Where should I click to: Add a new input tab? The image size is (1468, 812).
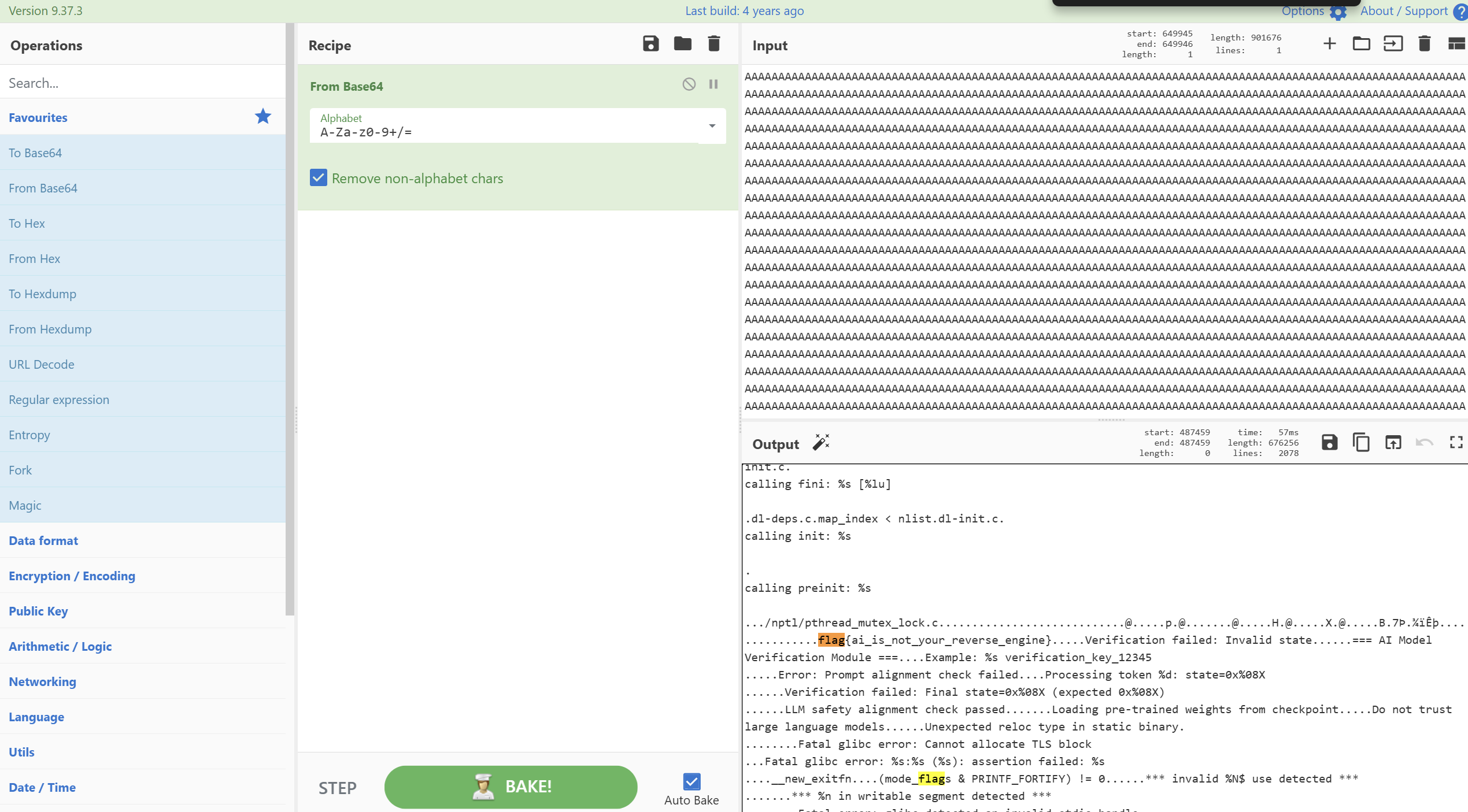[x=1329, y=44]
